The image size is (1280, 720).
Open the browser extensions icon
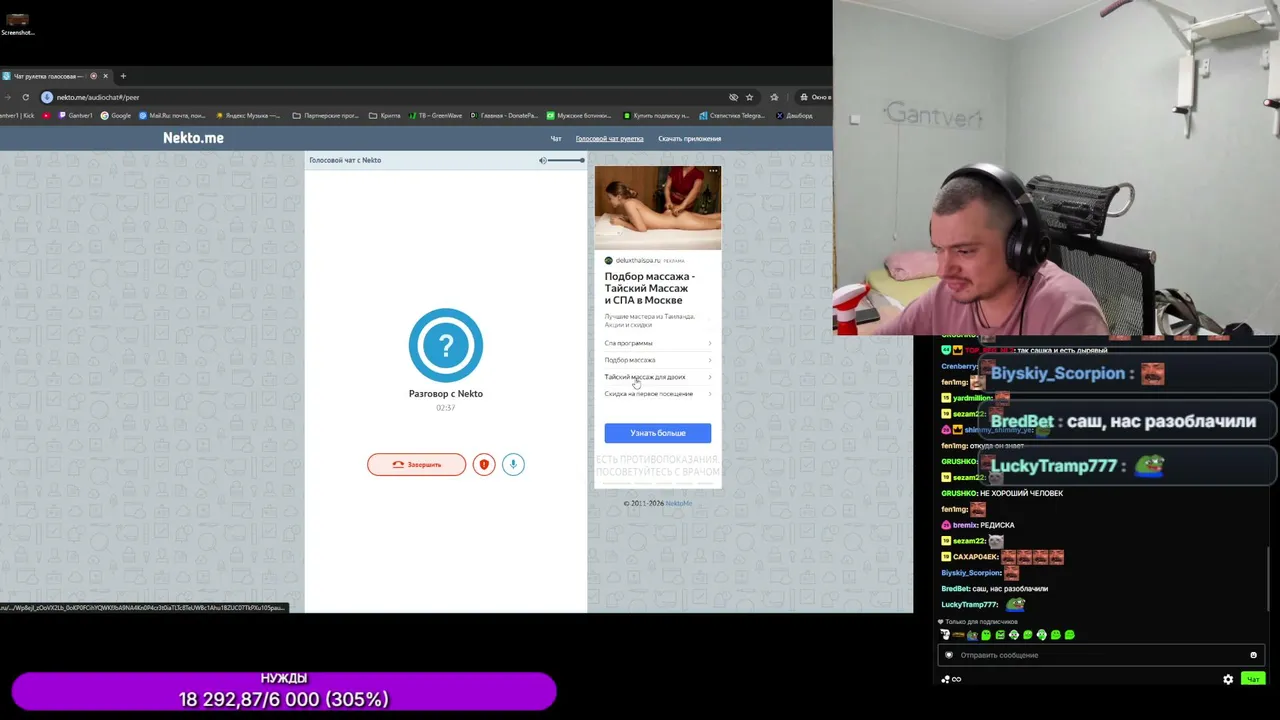coord(774,97)
